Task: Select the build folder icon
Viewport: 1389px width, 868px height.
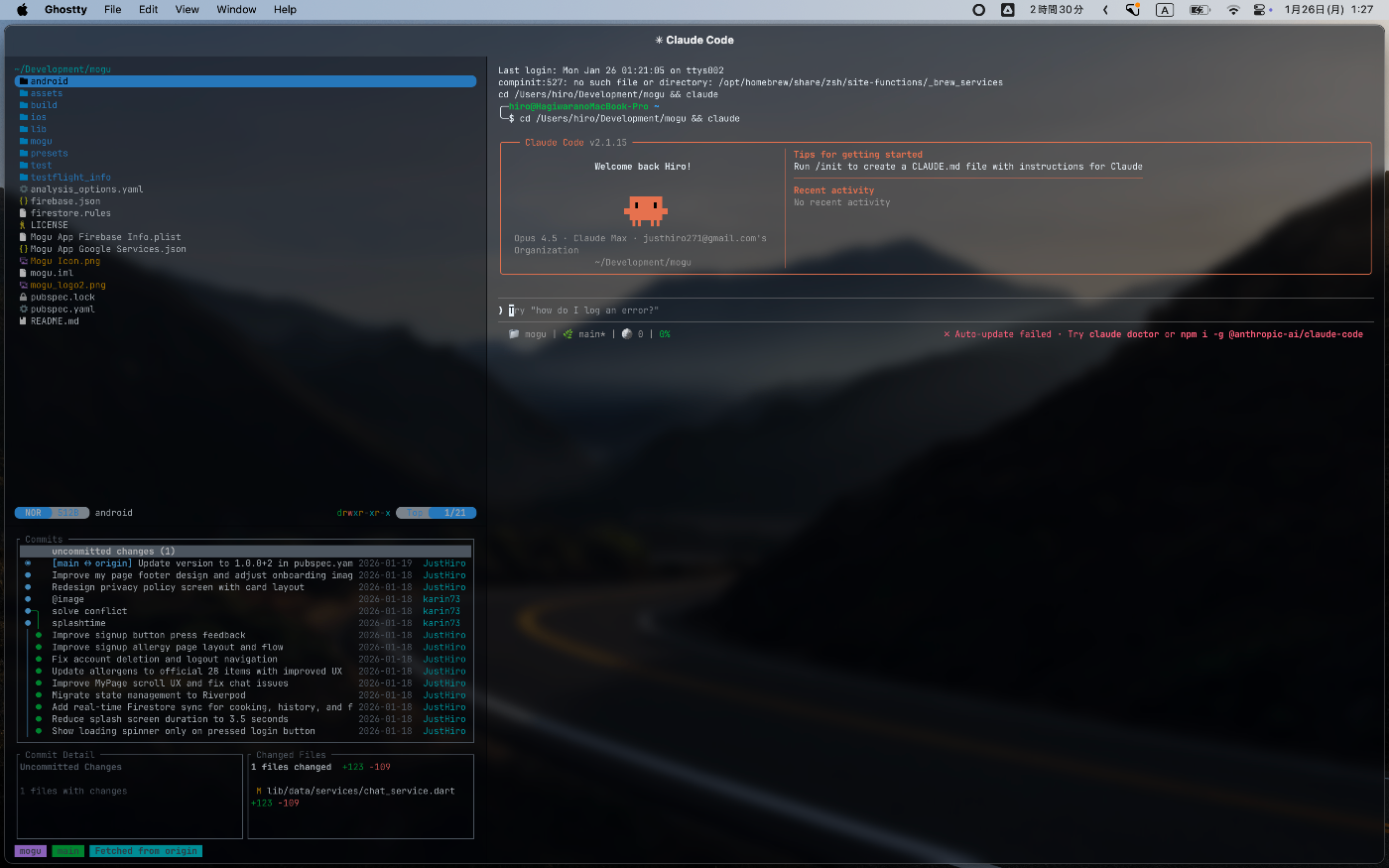Action: click(24, 105)
